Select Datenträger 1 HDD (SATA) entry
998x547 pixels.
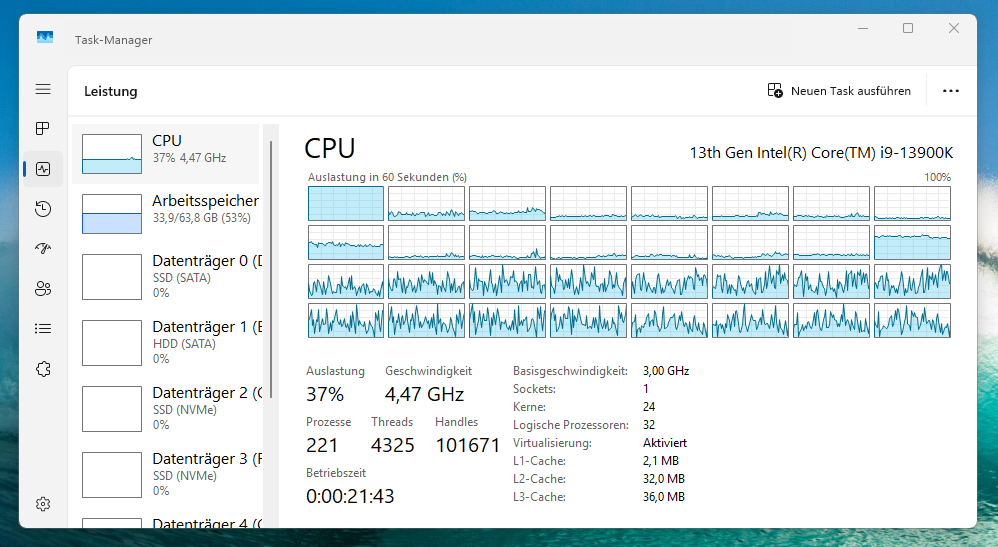[165, 343]
